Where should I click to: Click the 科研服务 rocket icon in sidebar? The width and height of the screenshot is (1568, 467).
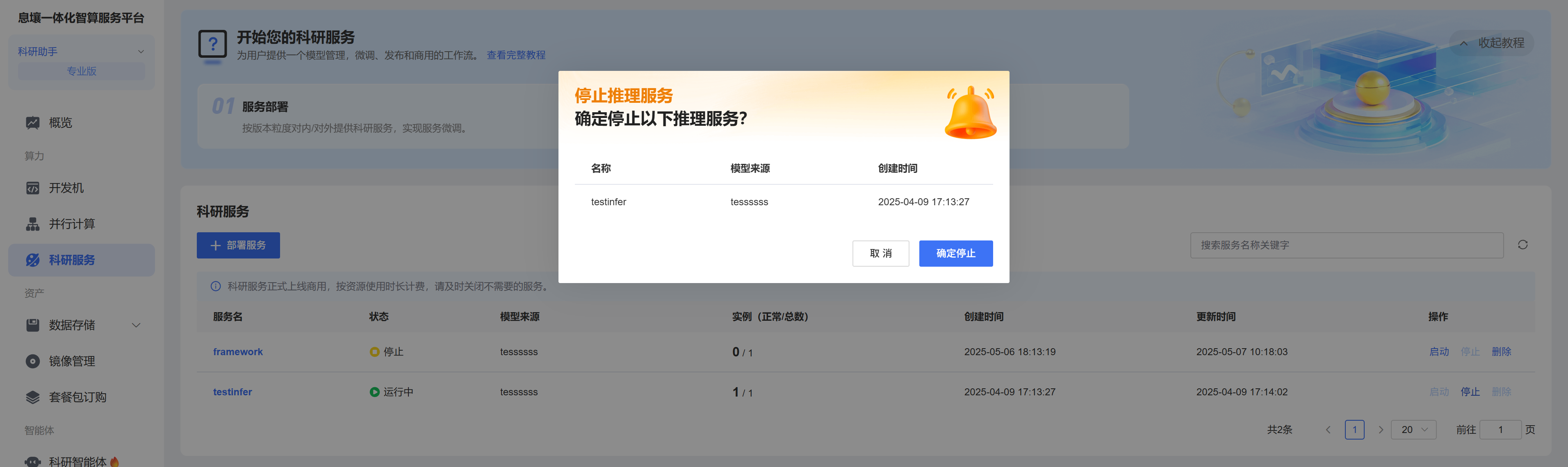tap(32, 260)
